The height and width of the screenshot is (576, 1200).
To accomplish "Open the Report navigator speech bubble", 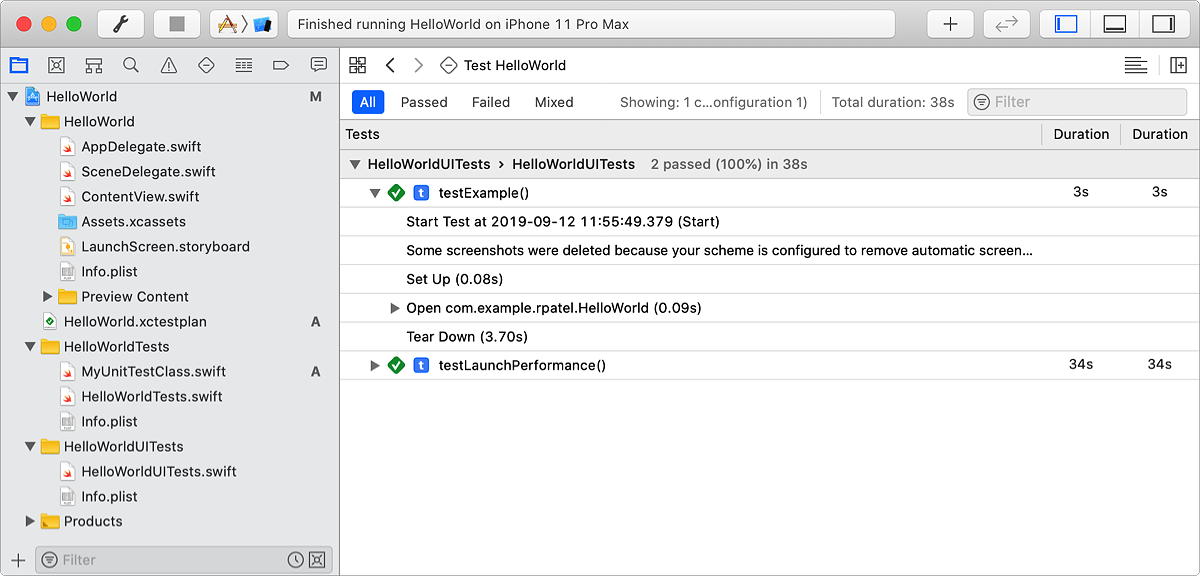I will point(318,65).
